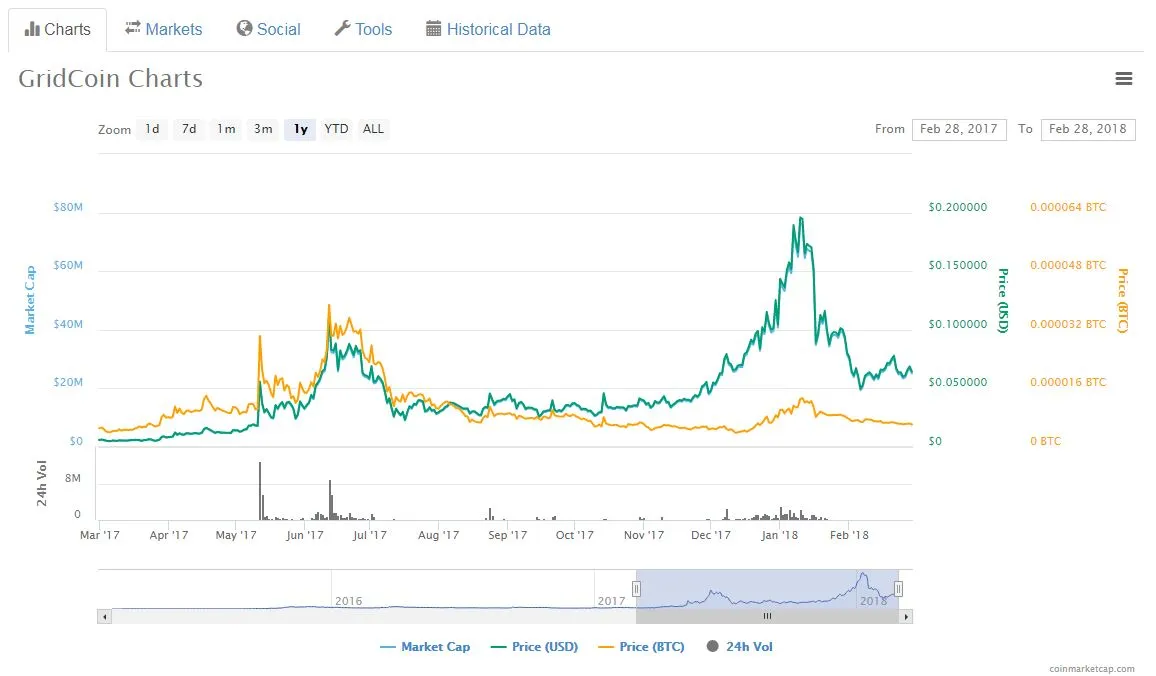This screenshot has height=676, width=1156.
Task: Click the navigator right range handle
Action: click(x=898, y=589)
